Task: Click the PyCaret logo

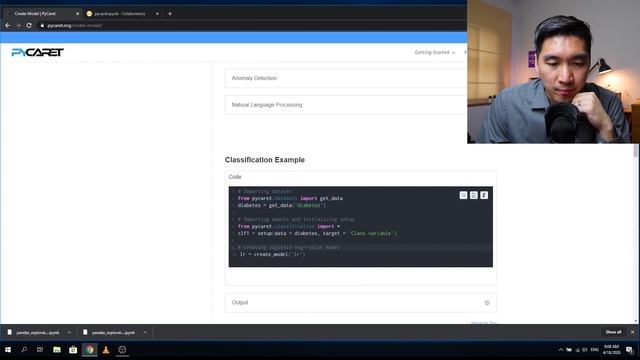Action: pyautogui.click(x=38, y=52)
